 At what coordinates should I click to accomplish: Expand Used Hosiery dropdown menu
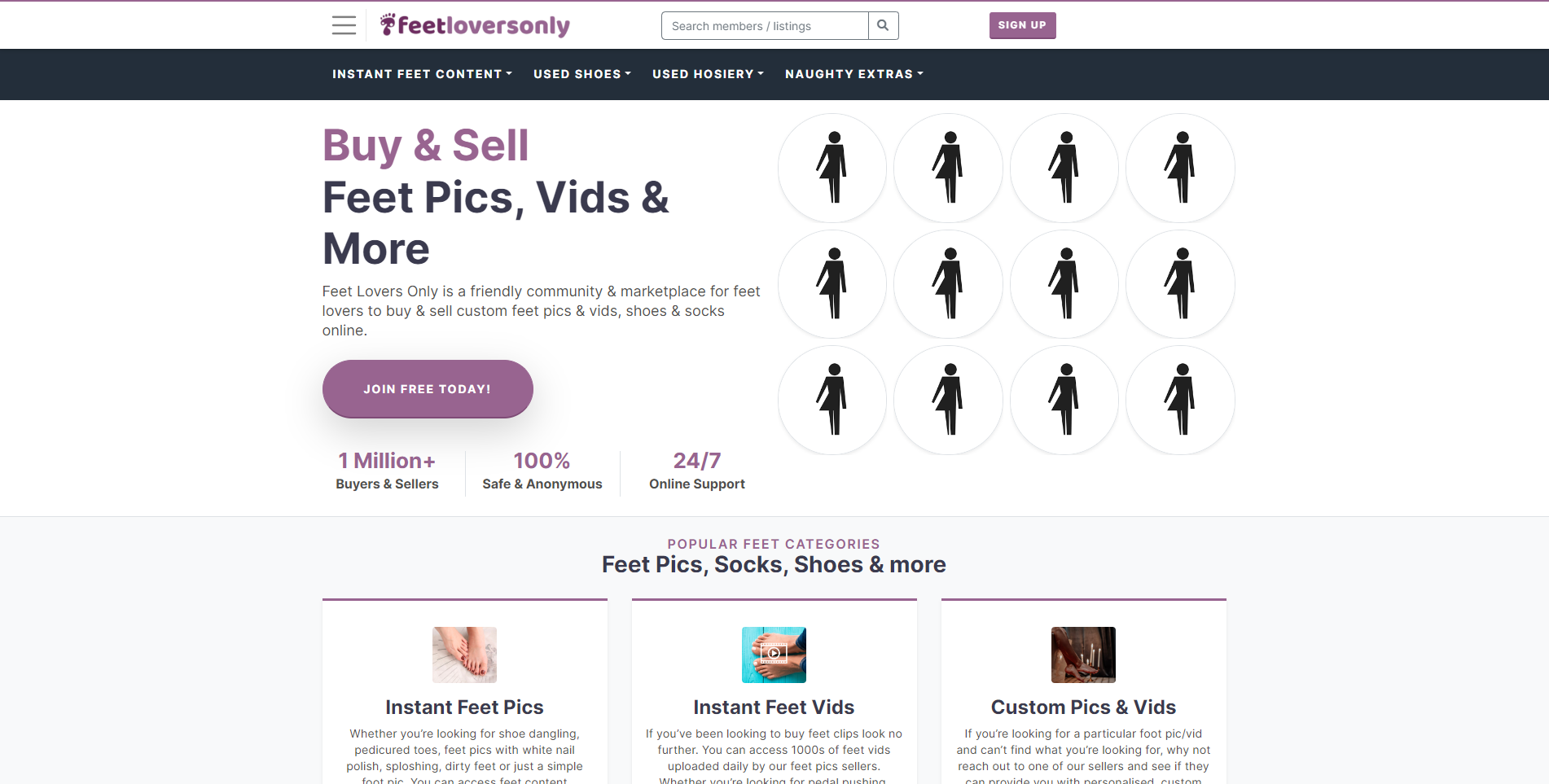click(x=709, y=74)
